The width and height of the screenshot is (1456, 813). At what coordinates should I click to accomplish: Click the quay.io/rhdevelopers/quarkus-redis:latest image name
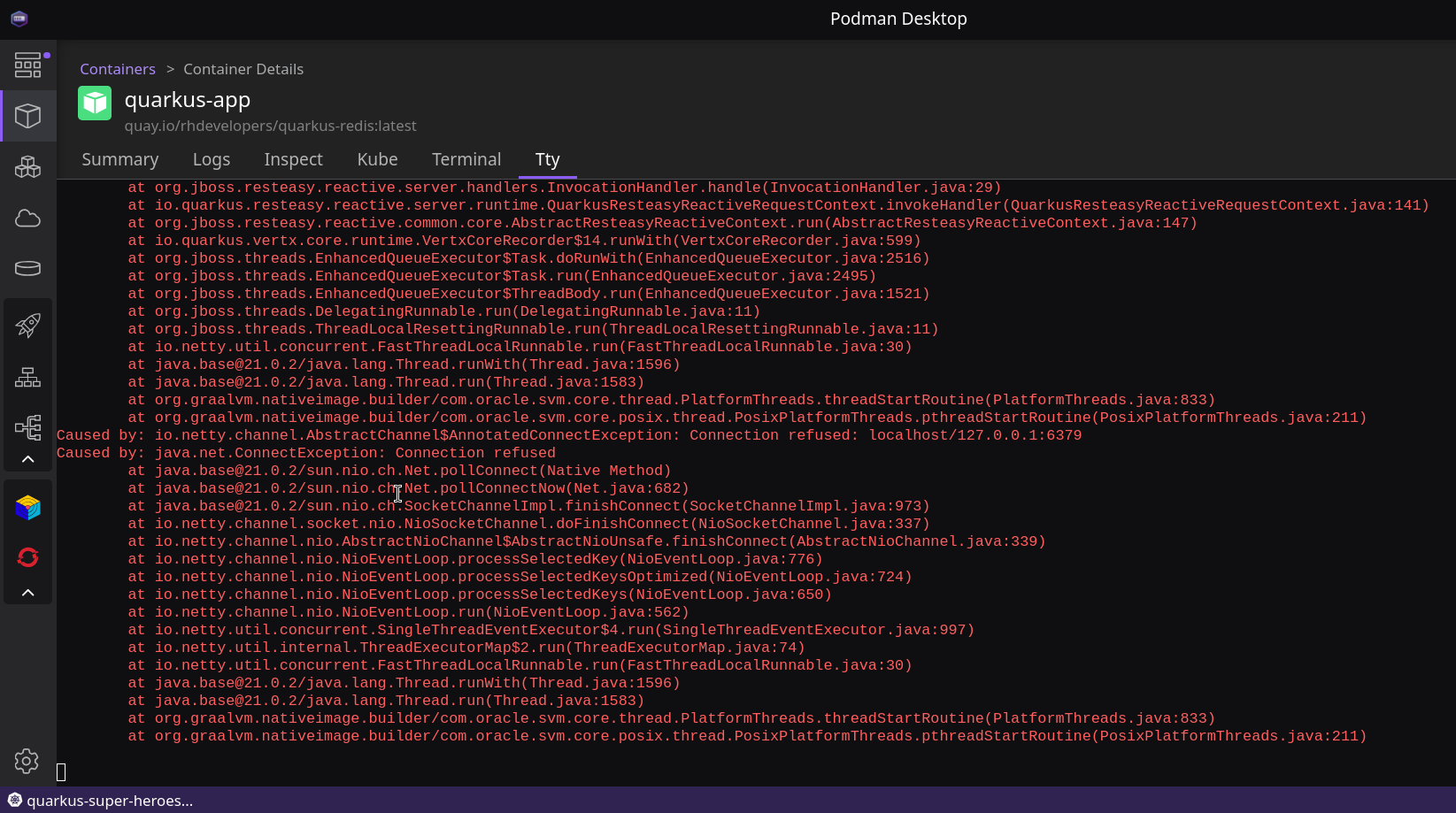(x=270, y=126)
